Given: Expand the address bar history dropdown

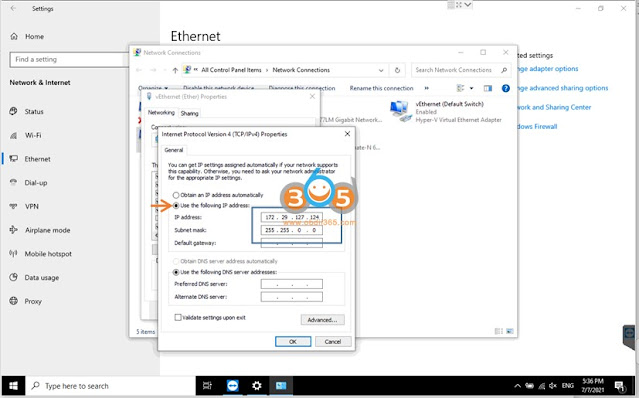Looking at the screenshot, I should tap(381, 70).
